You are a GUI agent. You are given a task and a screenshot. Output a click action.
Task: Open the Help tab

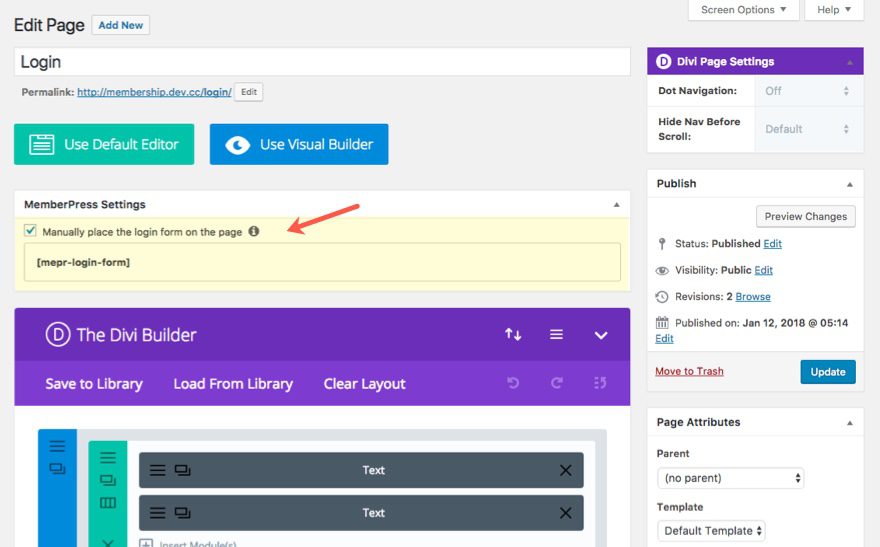tap(833, 10)
